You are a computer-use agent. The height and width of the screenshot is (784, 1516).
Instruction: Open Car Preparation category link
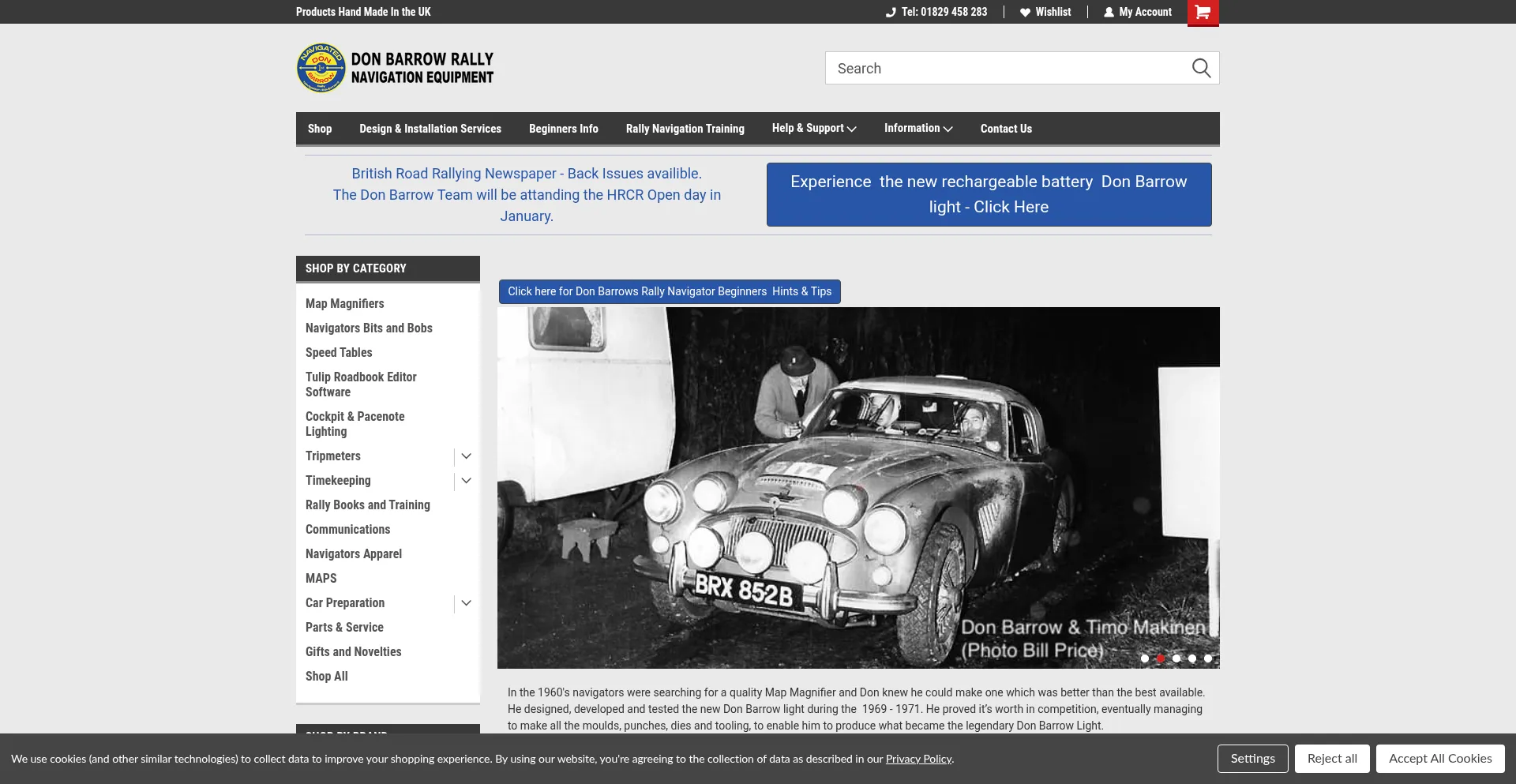[345, 603]
